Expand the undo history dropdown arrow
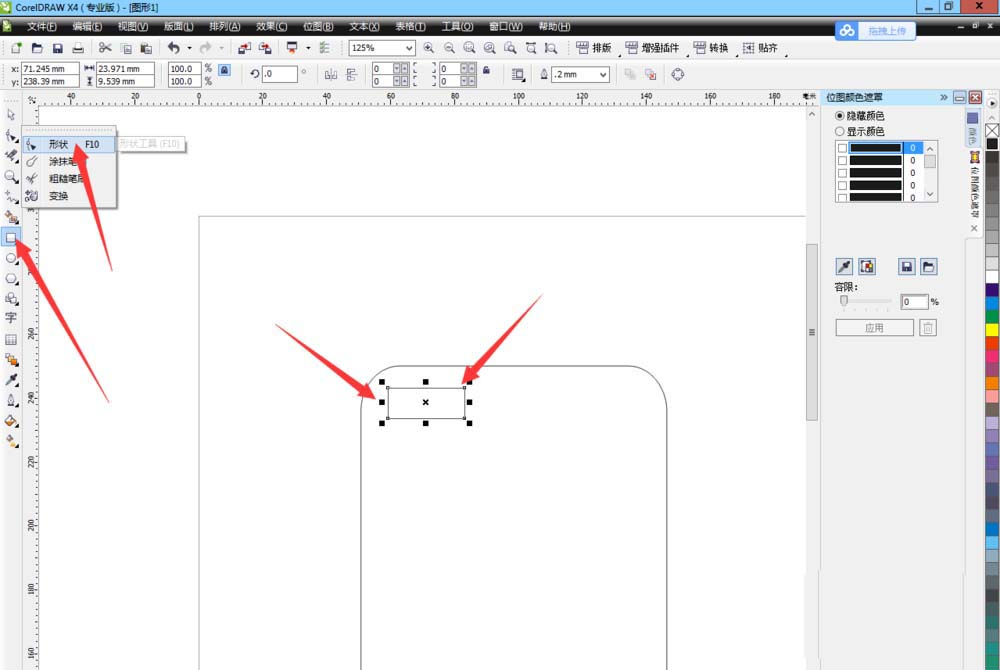The image size is (1000, 670). click(189, 48)
